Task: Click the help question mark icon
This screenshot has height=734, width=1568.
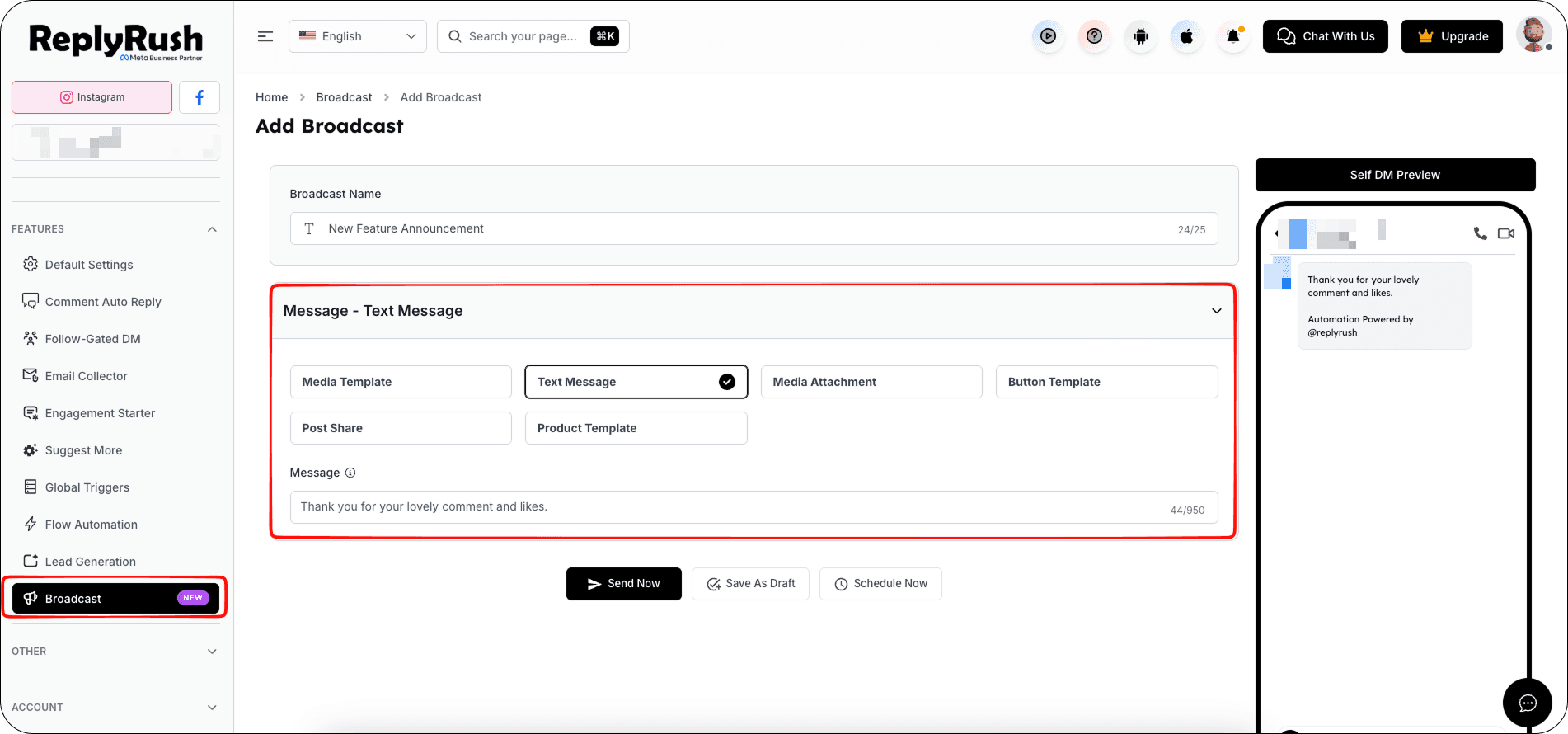Action: (x=1094, y=36)
